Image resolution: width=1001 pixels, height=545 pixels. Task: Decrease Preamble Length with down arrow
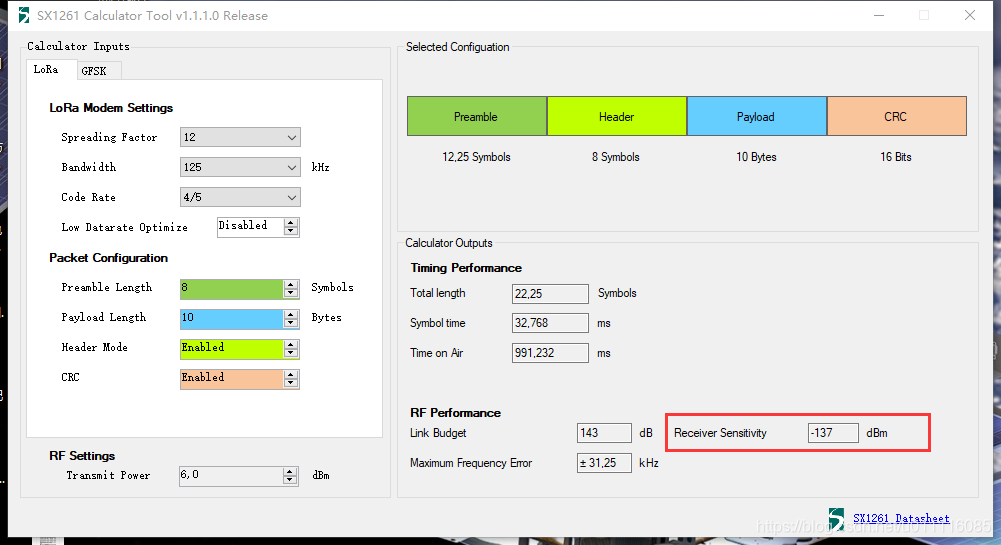[x=291, y=294]
